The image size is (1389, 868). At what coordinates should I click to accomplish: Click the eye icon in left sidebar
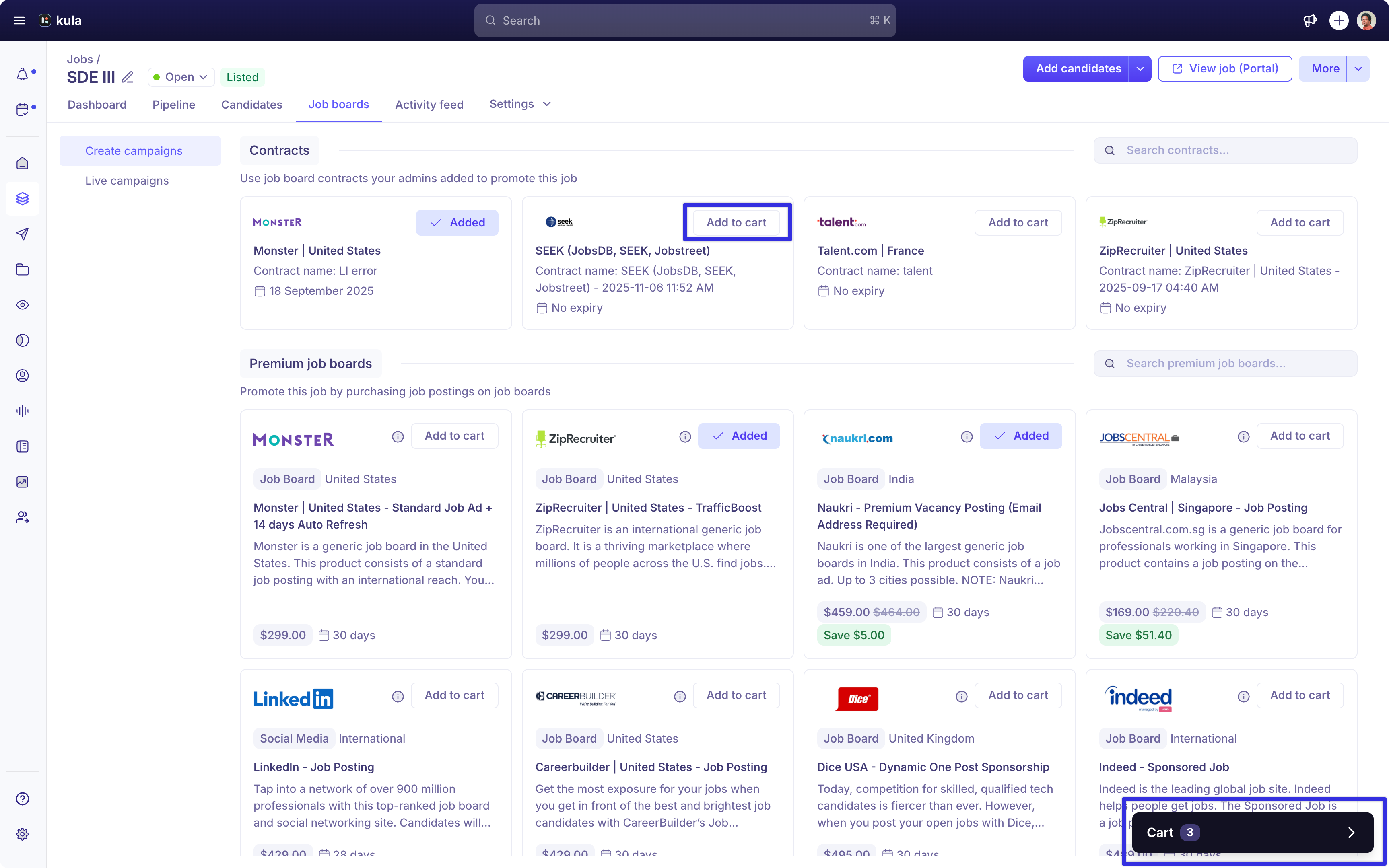pos(23,305)
